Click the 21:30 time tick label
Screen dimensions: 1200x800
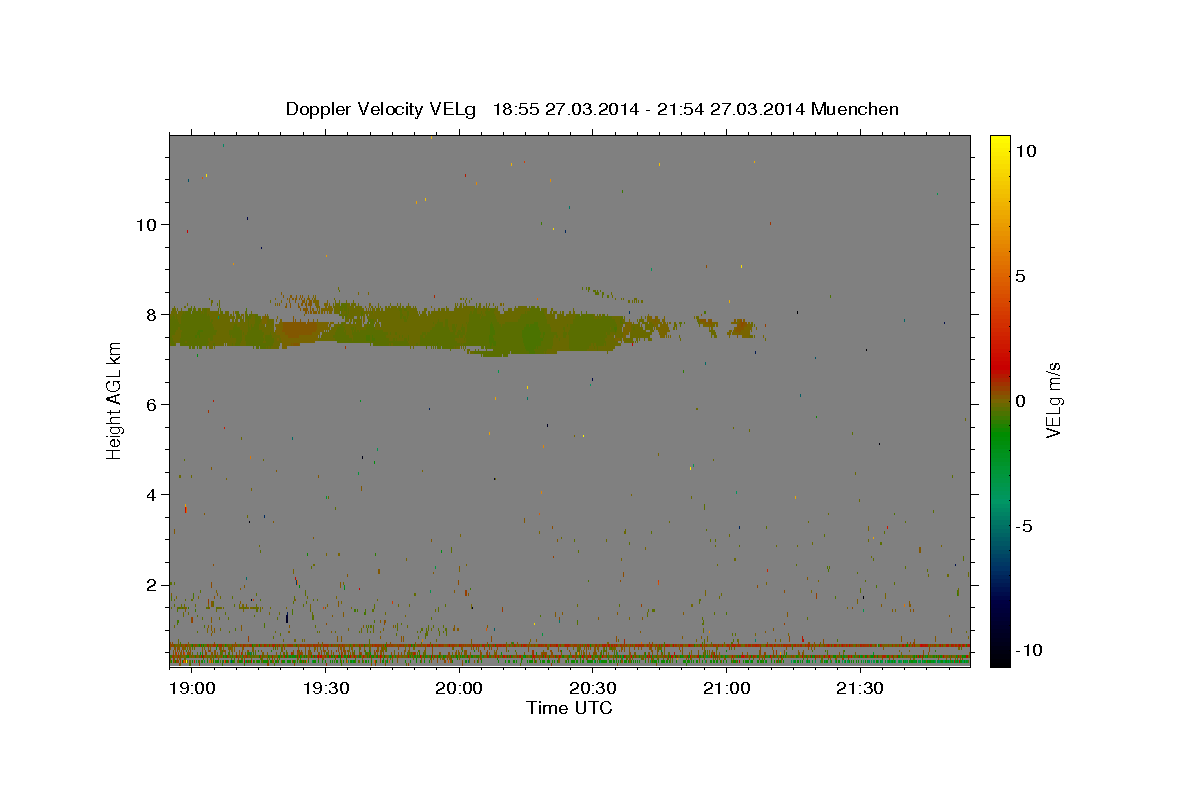(859, 689)
